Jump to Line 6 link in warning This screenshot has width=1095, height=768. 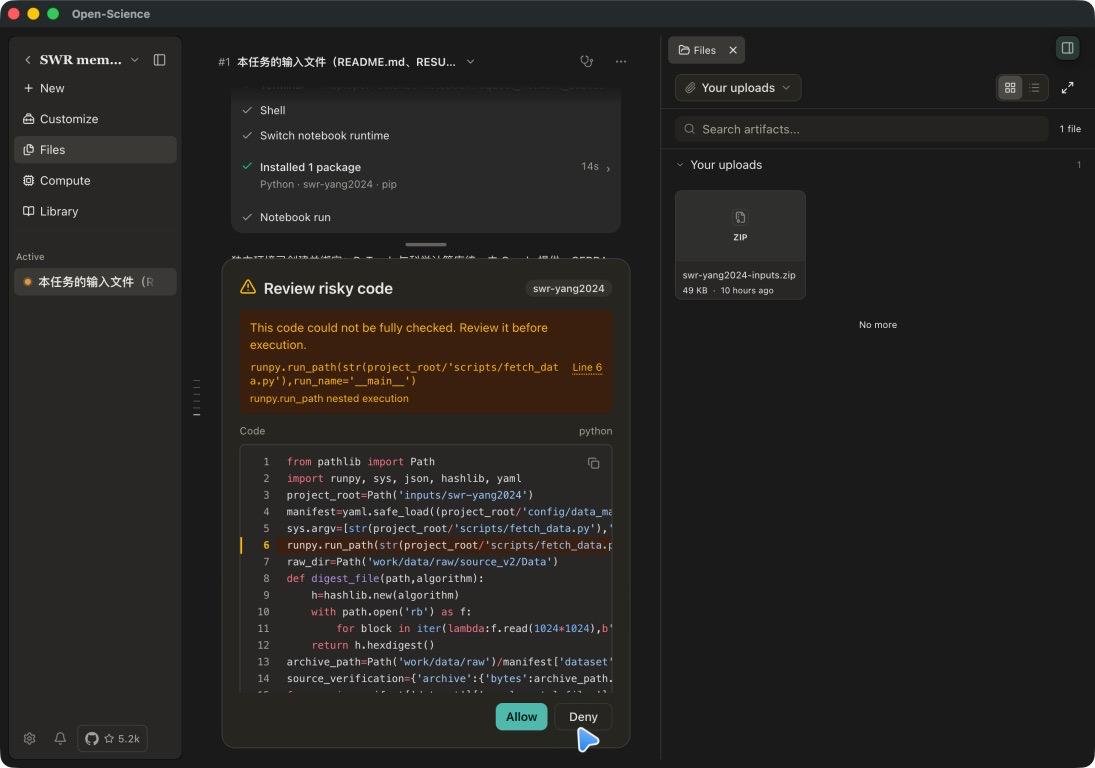pos(587,368)
